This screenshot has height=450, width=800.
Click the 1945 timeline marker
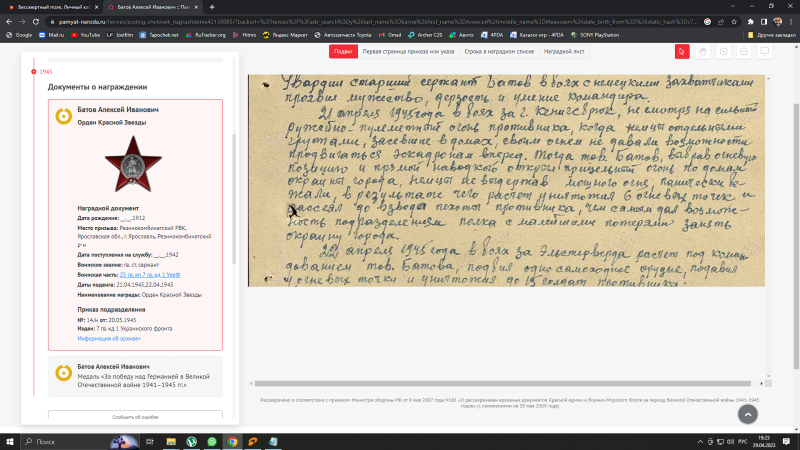(34, 72)
